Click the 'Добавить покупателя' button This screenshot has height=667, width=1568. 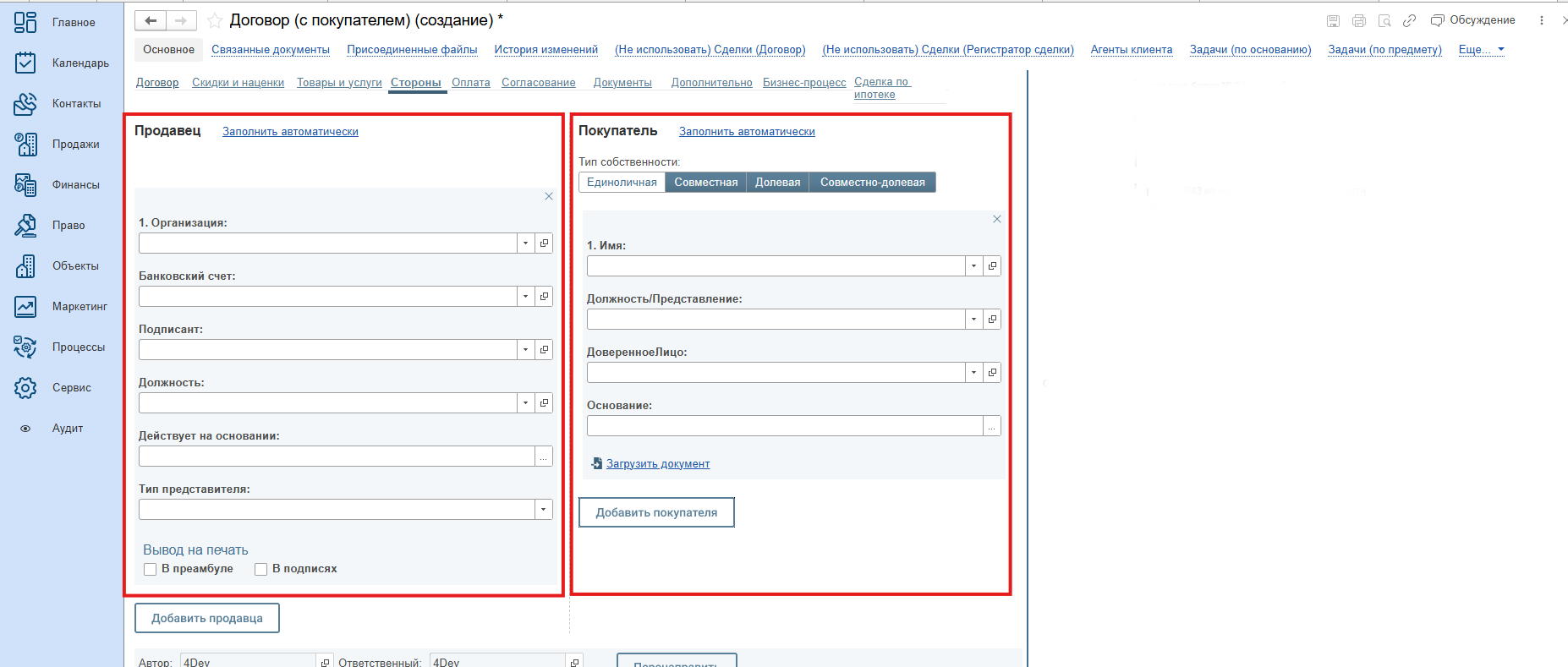[x=656, y=512]
